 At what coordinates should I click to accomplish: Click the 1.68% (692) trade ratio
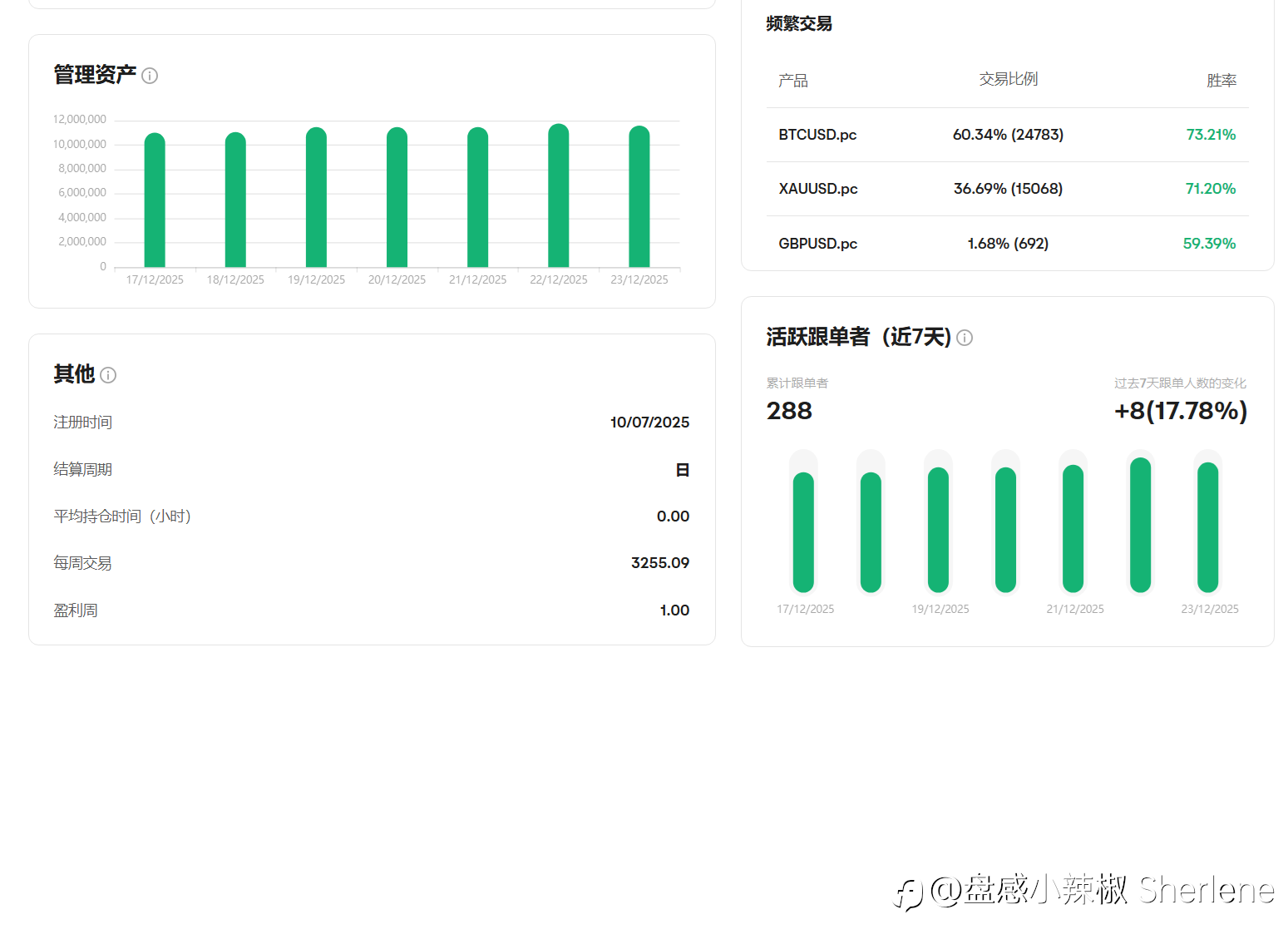point(1008,244)
